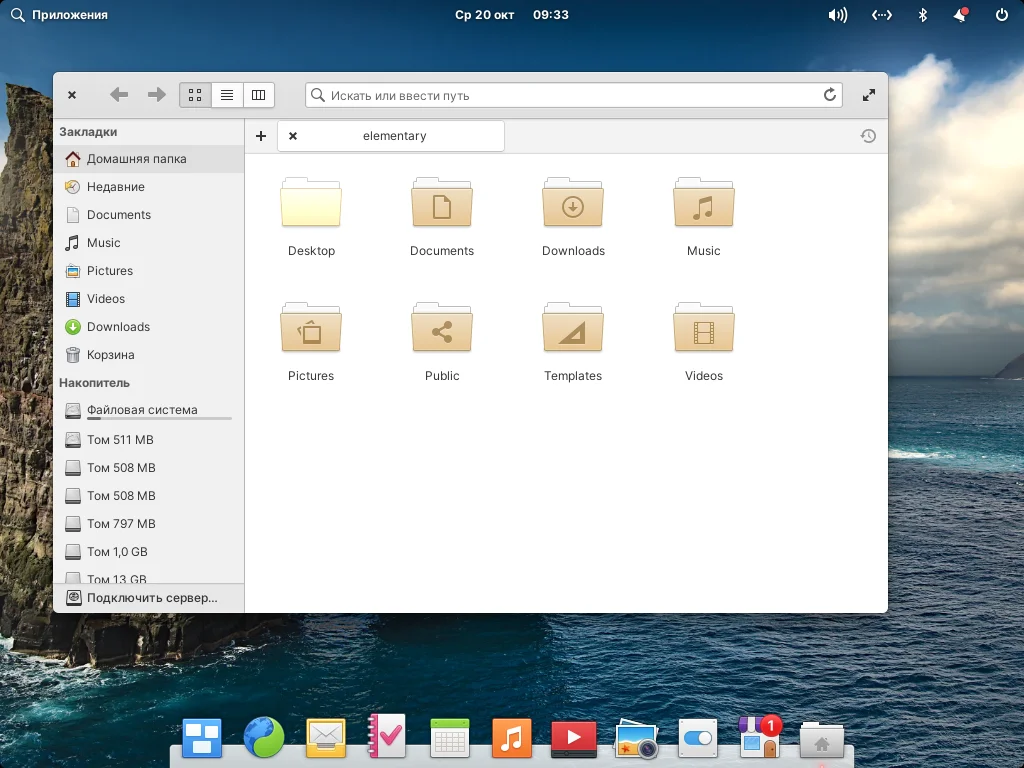Screen dimensions: 1024x768
Task: Switch to list view mode
Action: point(227,95)
